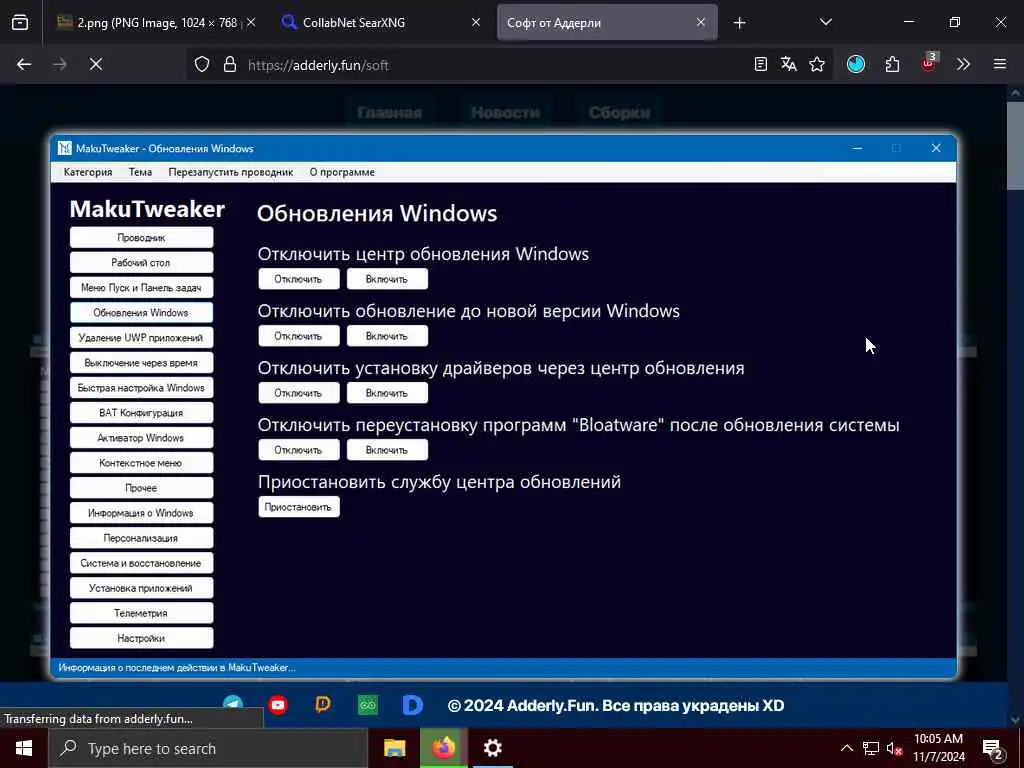This screenshot has height=768, width=1024.
Task: Open Персонализация category
Action: [x=142, y=538]
